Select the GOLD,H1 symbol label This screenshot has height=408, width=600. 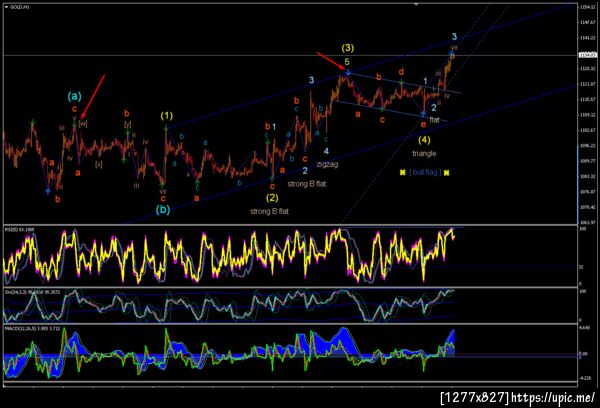19,7
